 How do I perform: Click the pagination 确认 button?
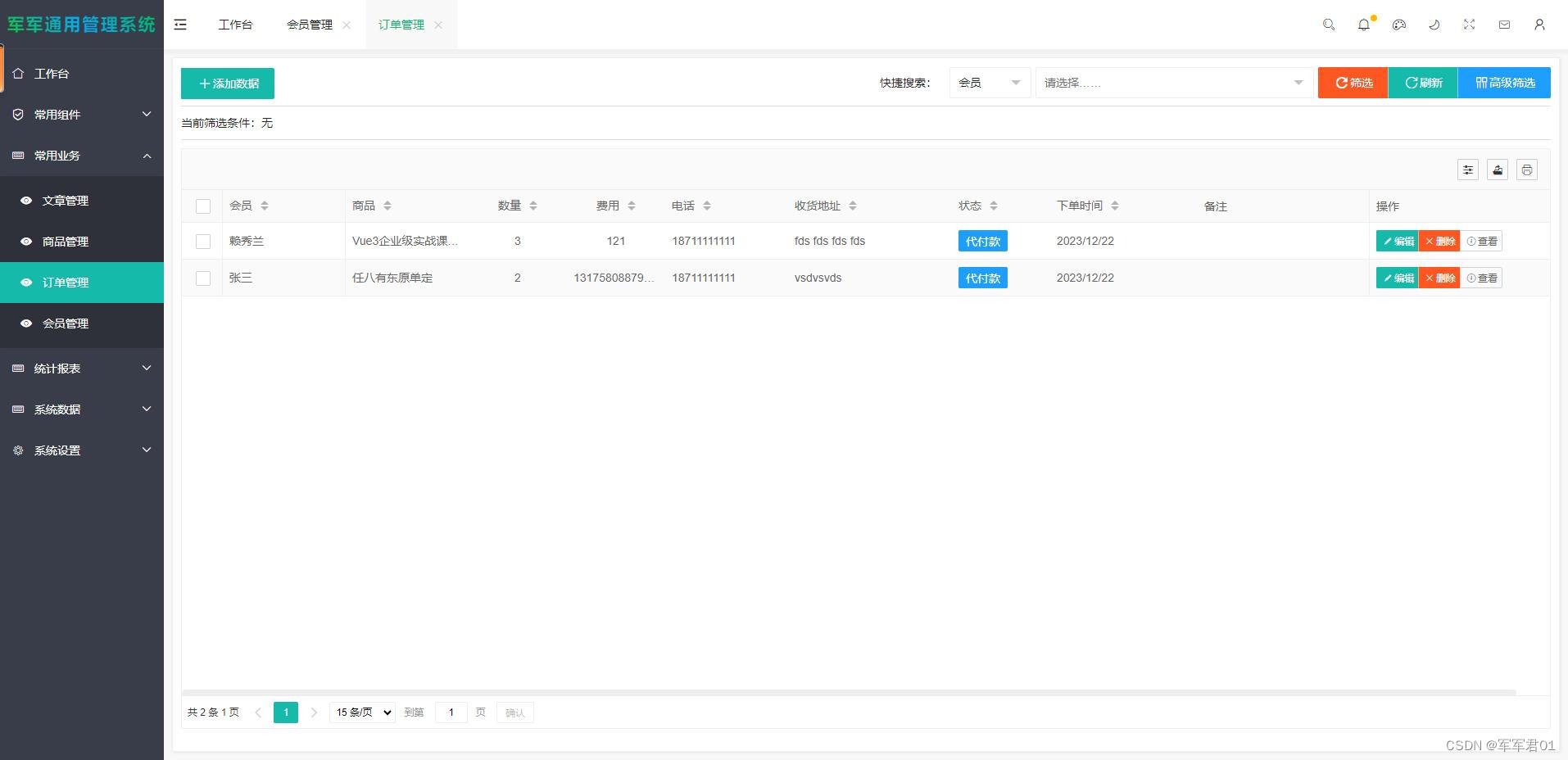[515, 712]
